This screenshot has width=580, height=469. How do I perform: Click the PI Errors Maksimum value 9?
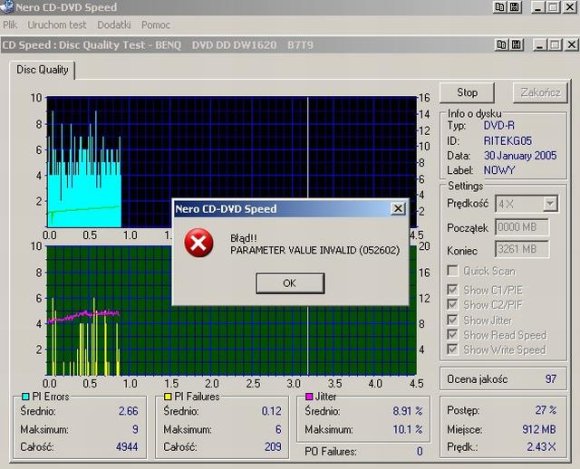[135, 430]
